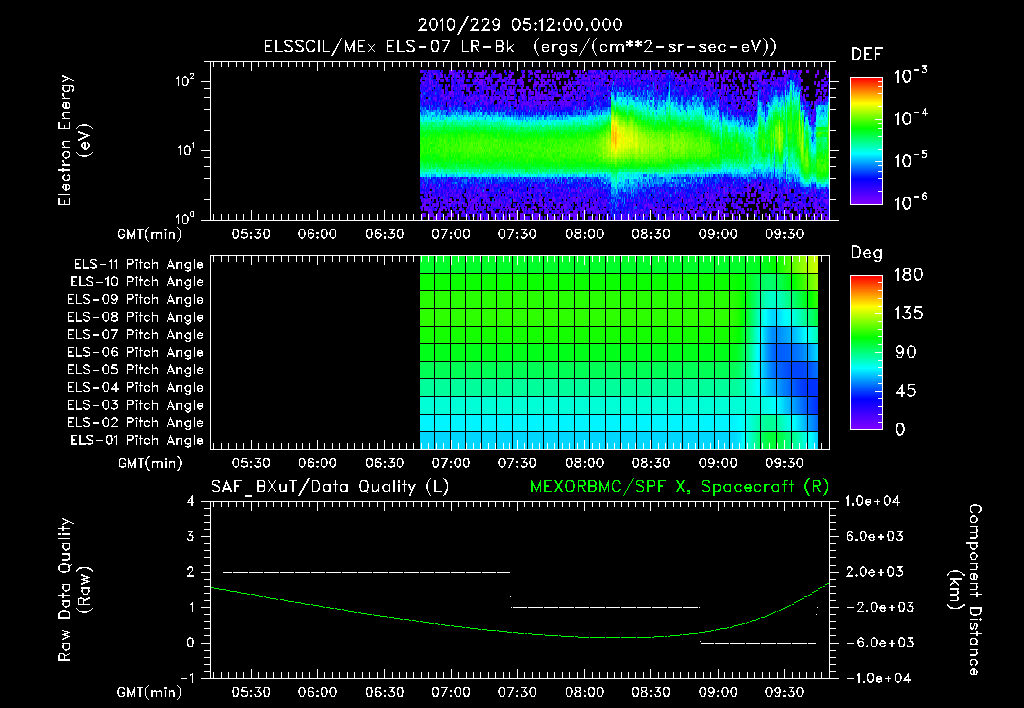The image size is (1024, 708).
Task: Select the Component Distance (km) axis label
Action: click(965, 590)
